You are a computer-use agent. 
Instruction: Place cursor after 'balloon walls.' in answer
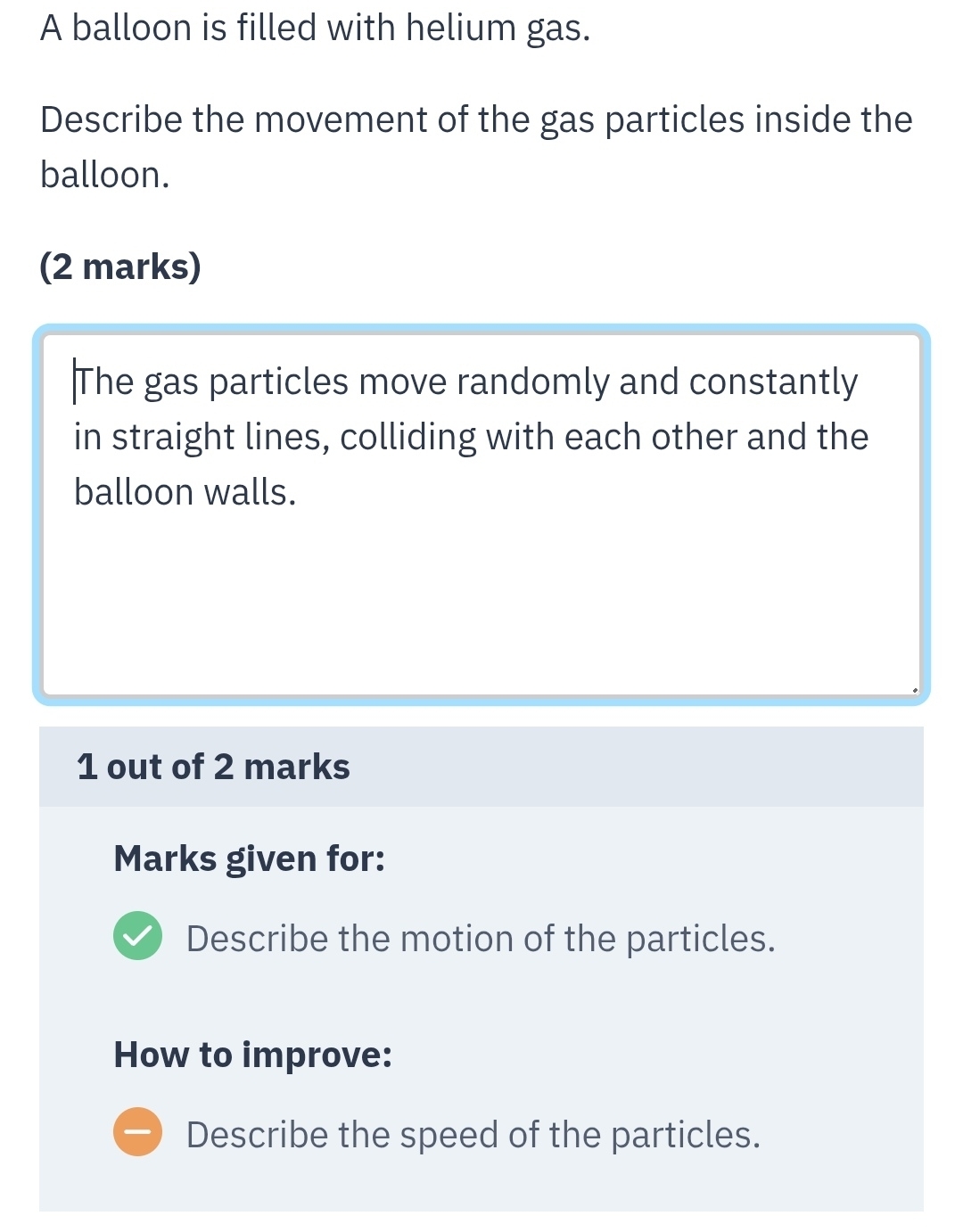click(298, 493)
